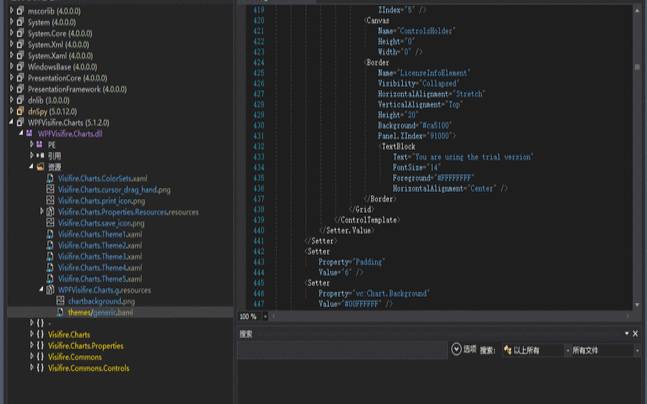Open the 所有文件 search scope dropdown
647x404 pixels.
point(602,351)
